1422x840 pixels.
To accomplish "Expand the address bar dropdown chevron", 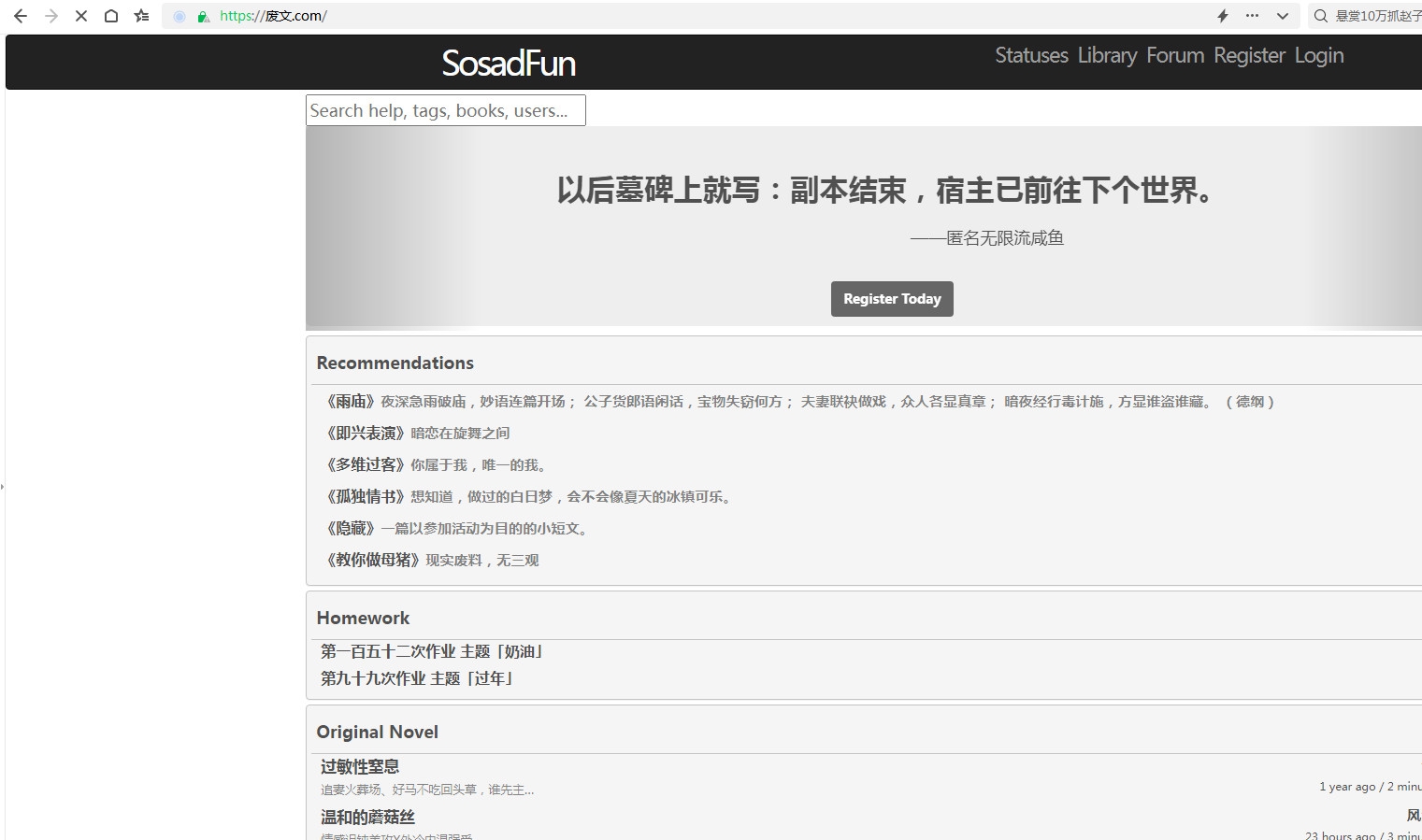I will pyautogui.click(x=1283, y=16).
